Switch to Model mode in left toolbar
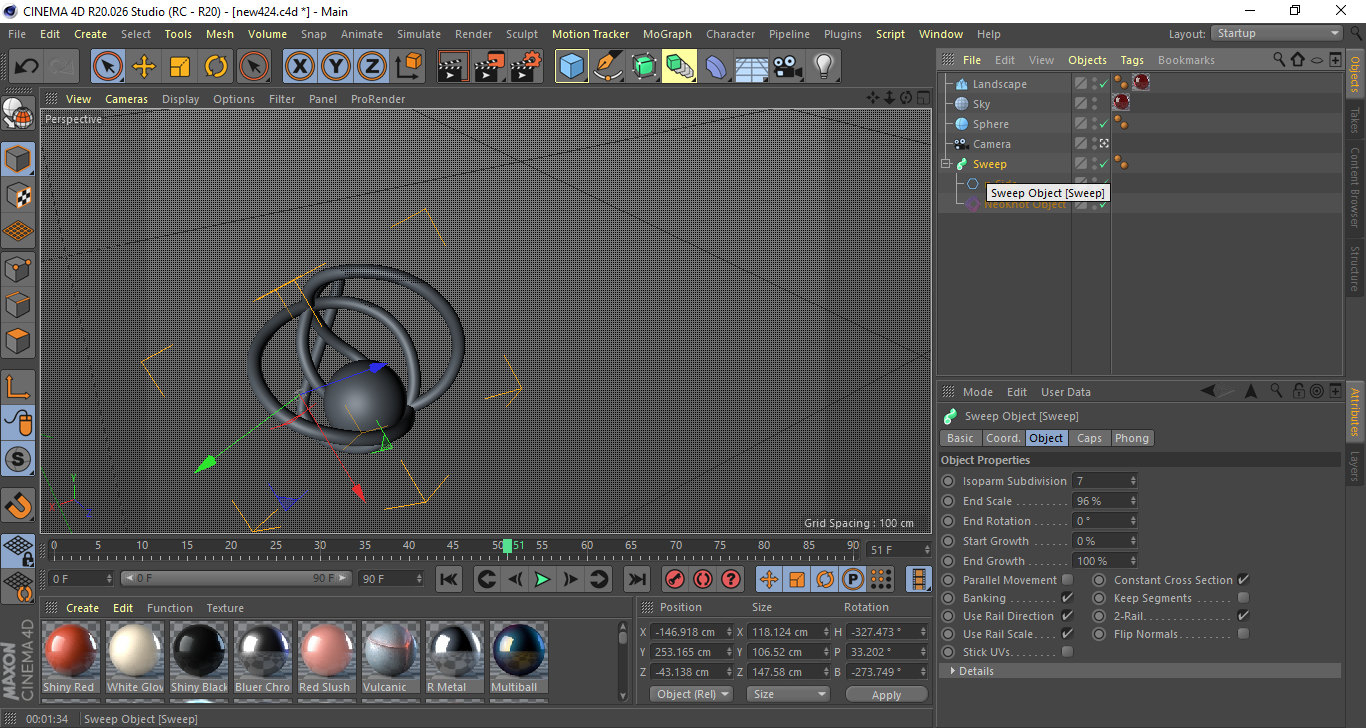 pos(18,159)
